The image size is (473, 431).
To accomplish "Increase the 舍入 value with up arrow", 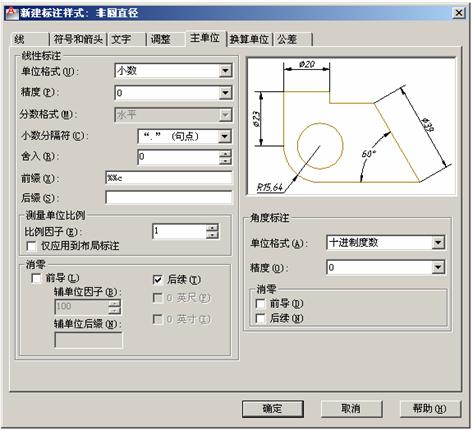I will [x=225, y=154].
